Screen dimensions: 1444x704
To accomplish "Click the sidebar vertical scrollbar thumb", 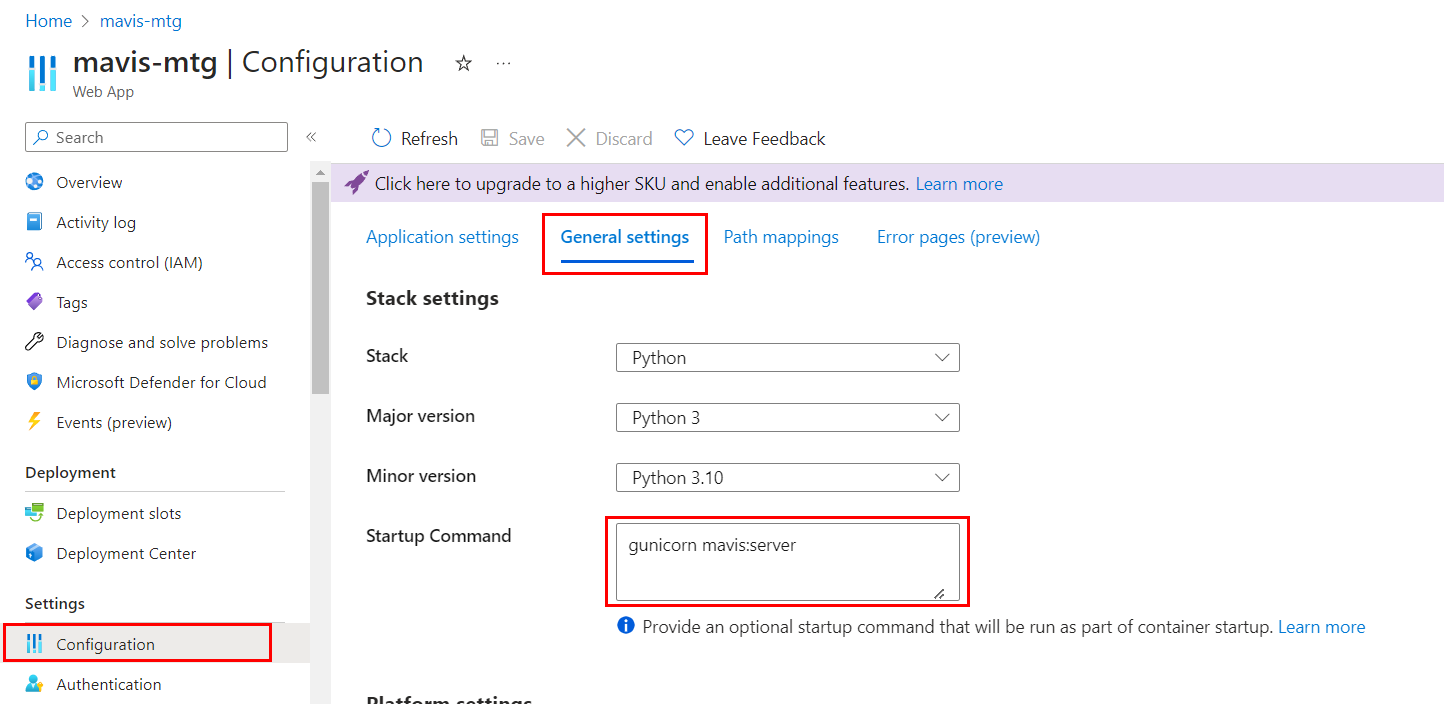I will (320, 288).
